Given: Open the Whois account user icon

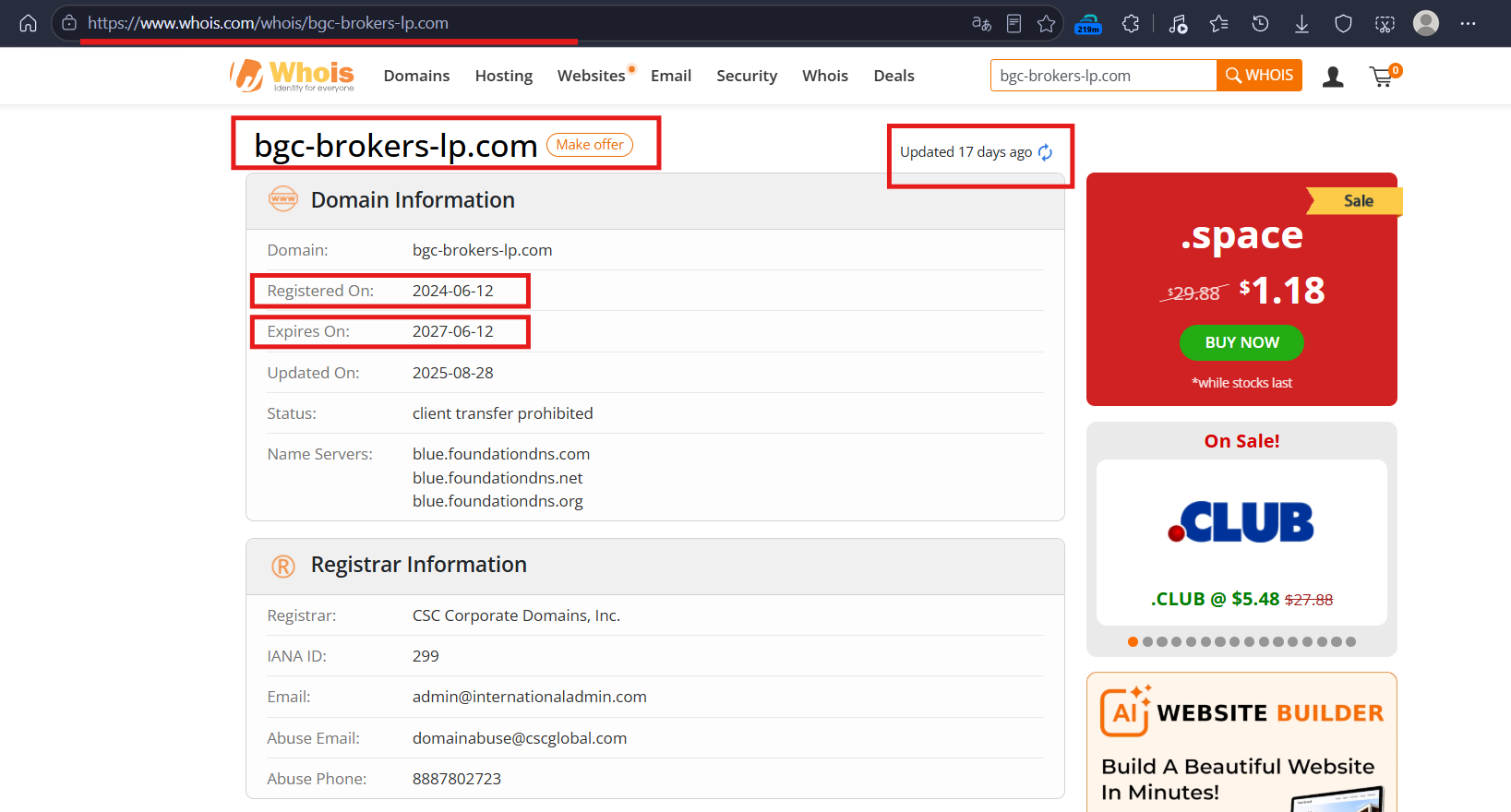Looking at the screenshot, I should click(x=1333, y=77).
